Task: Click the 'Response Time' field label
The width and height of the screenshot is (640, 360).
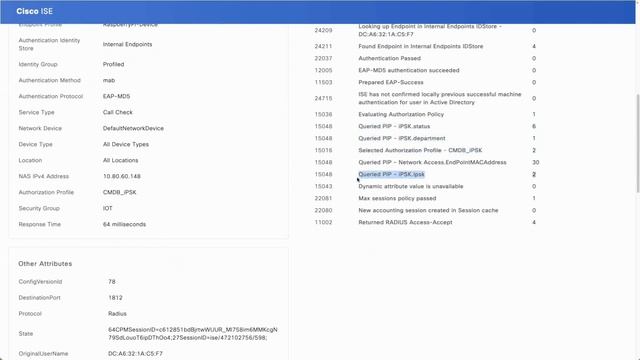Action: click(x=40, y=224)
